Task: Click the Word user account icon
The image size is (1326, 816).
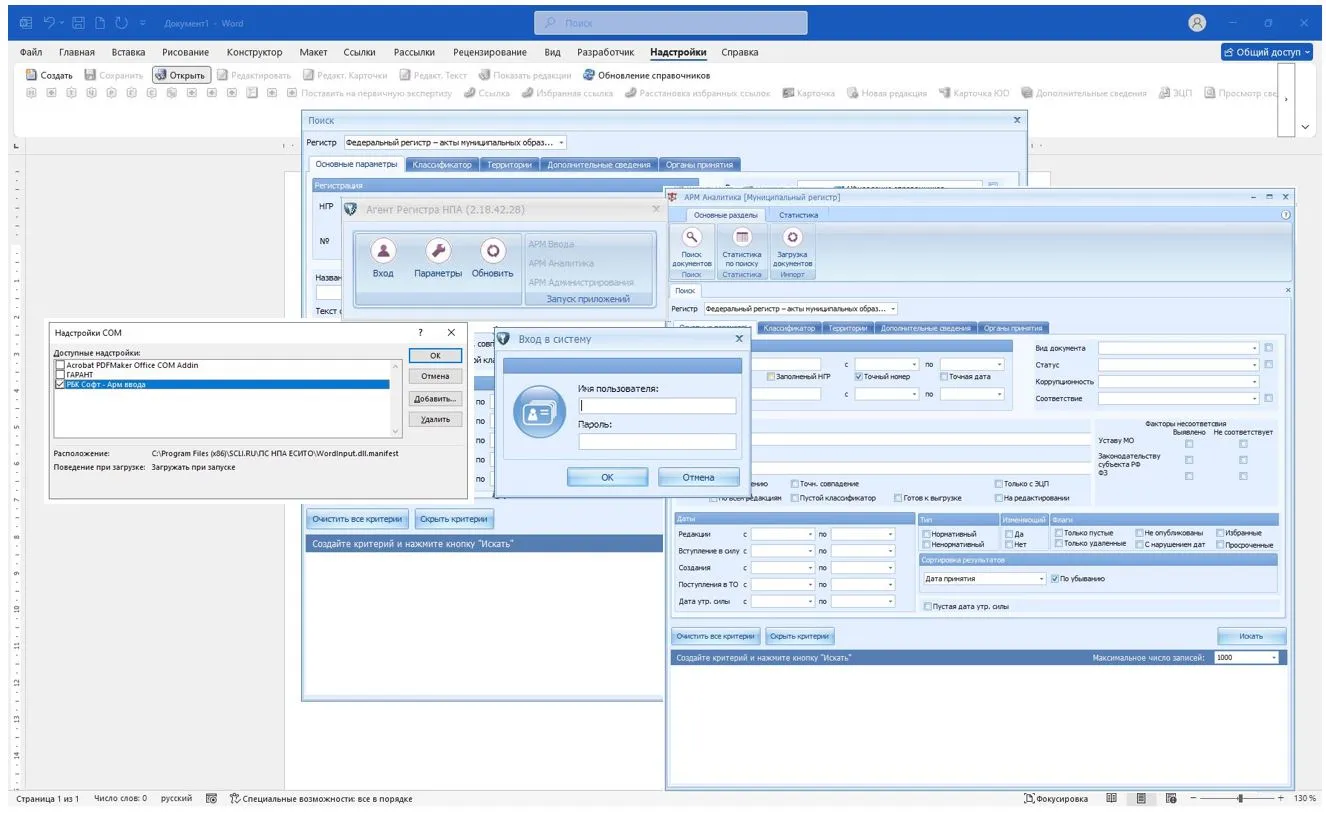Action: [1197, 23]
